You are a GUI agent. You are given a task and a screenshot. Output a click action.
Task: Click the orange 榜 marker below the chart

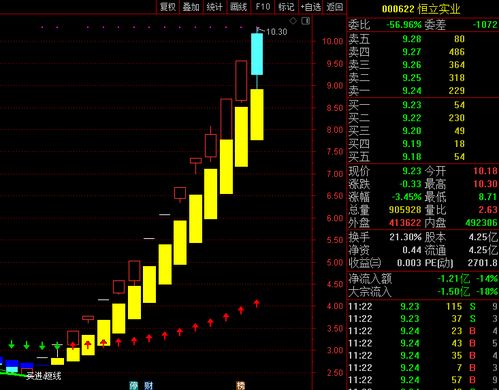pos(241,386)
